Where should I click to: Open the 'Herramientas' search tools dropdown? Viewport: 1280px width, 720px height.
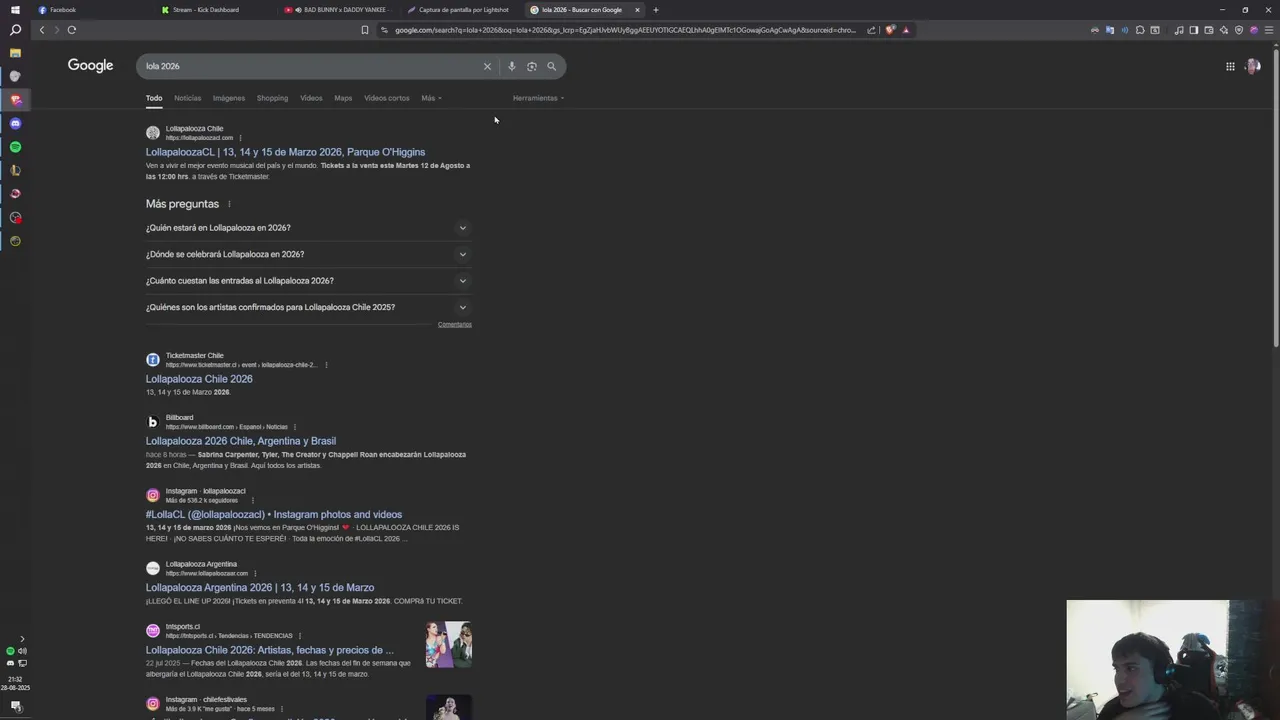(x=538, y=98)
